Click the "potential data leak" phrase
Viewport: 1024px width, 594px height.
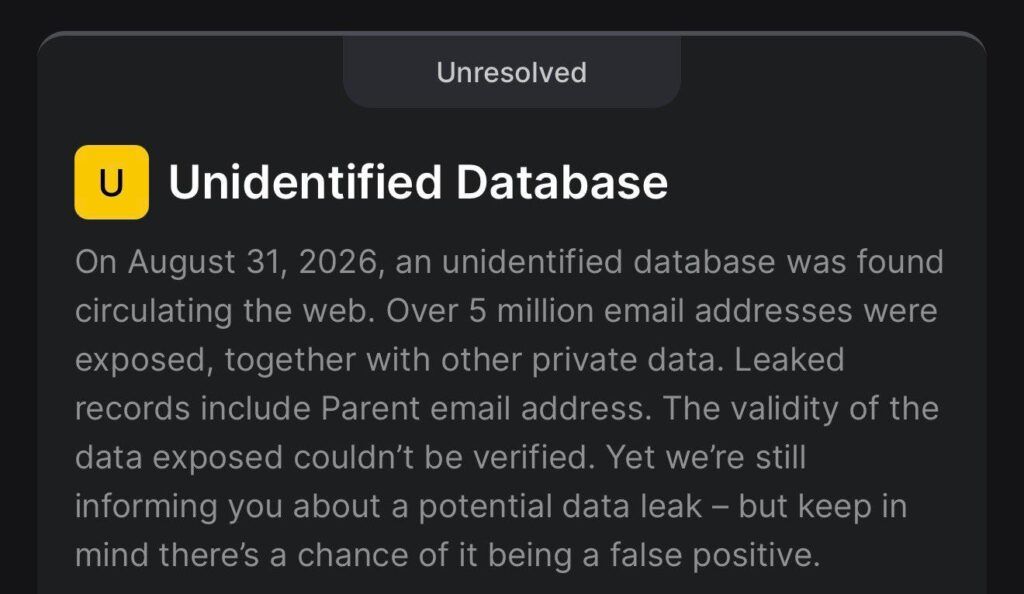click(560, 507)
